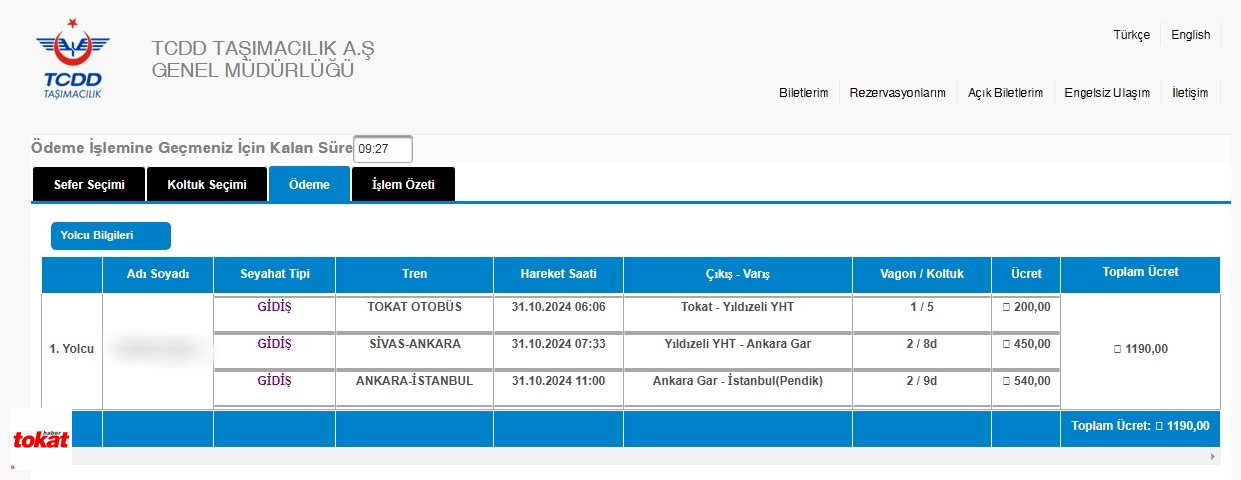Click the Çıkış - Varış column header
This screenshot has width=1241, height=480.
coord(738,274)
